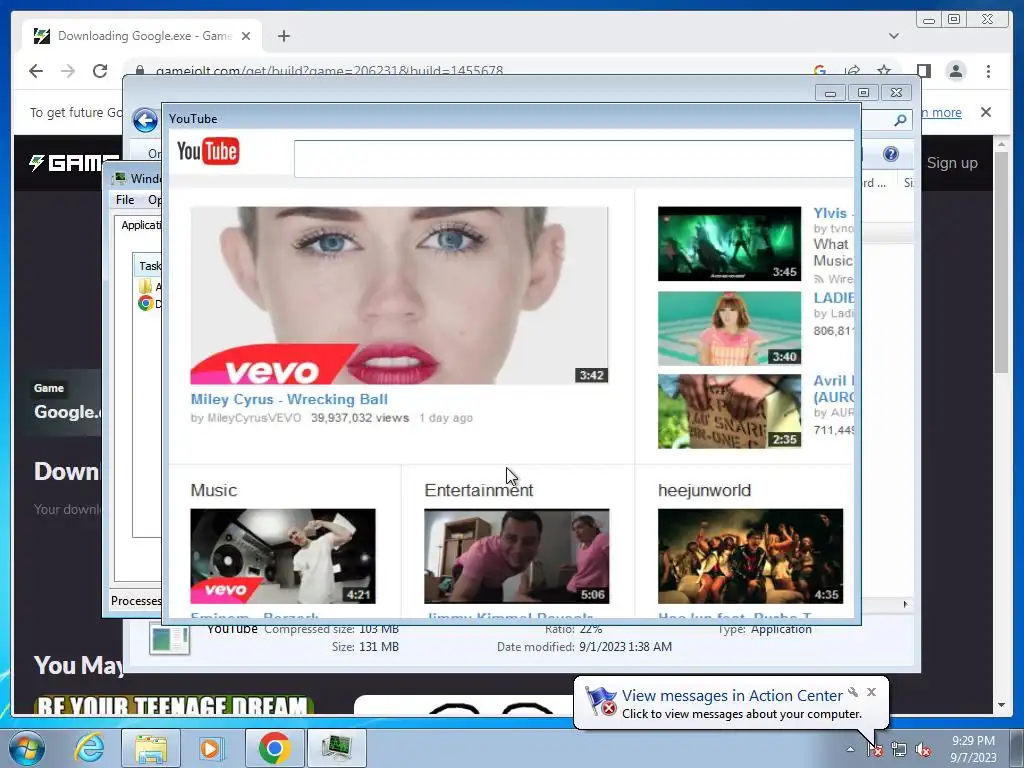1024x768 pixels.
Task: Bookmark the page with the star icon
Action: tap(884, 70)
